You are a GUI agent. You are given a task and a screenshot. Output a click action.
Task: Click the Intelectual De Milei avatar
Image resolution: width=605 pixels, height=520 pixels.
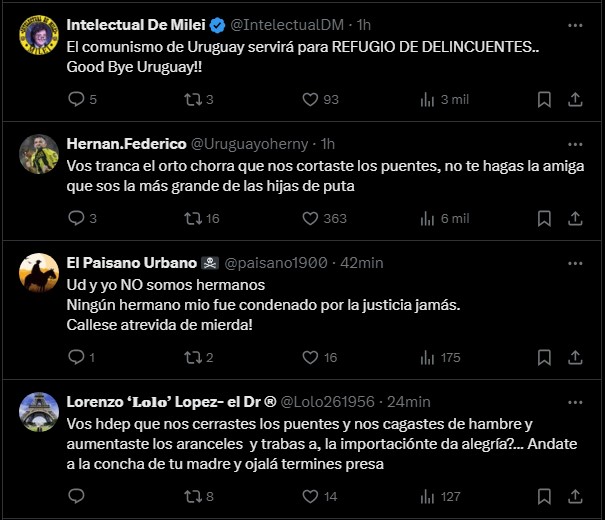(x=38, y=34)
